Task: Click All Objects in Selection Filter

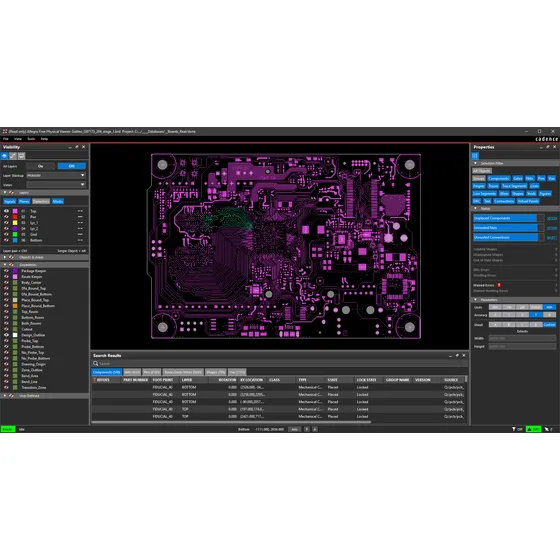Action: (x=482, y=171)
